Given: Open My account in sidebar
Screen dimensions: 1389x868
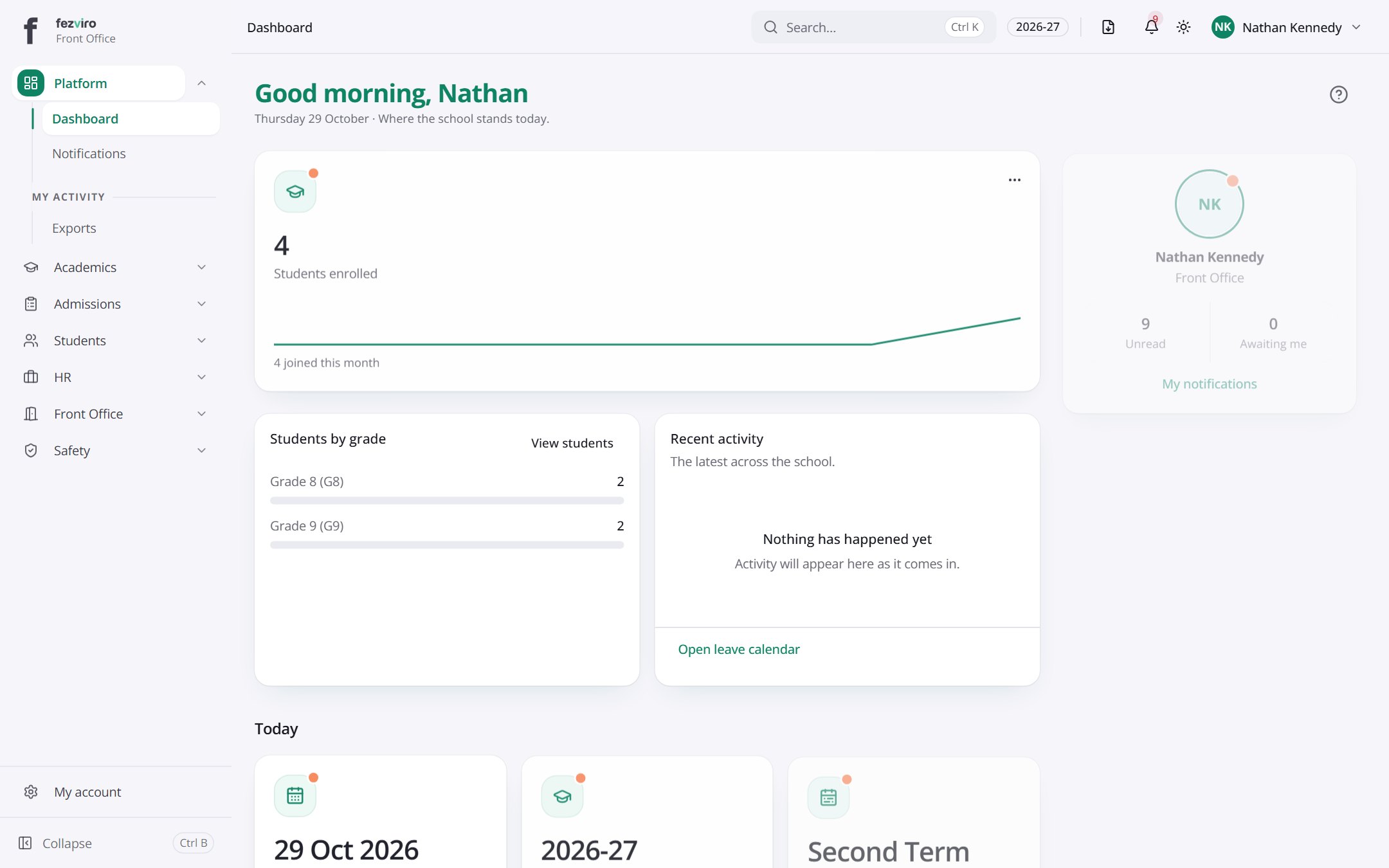Looking at the screenshot, I should [116, 791].
